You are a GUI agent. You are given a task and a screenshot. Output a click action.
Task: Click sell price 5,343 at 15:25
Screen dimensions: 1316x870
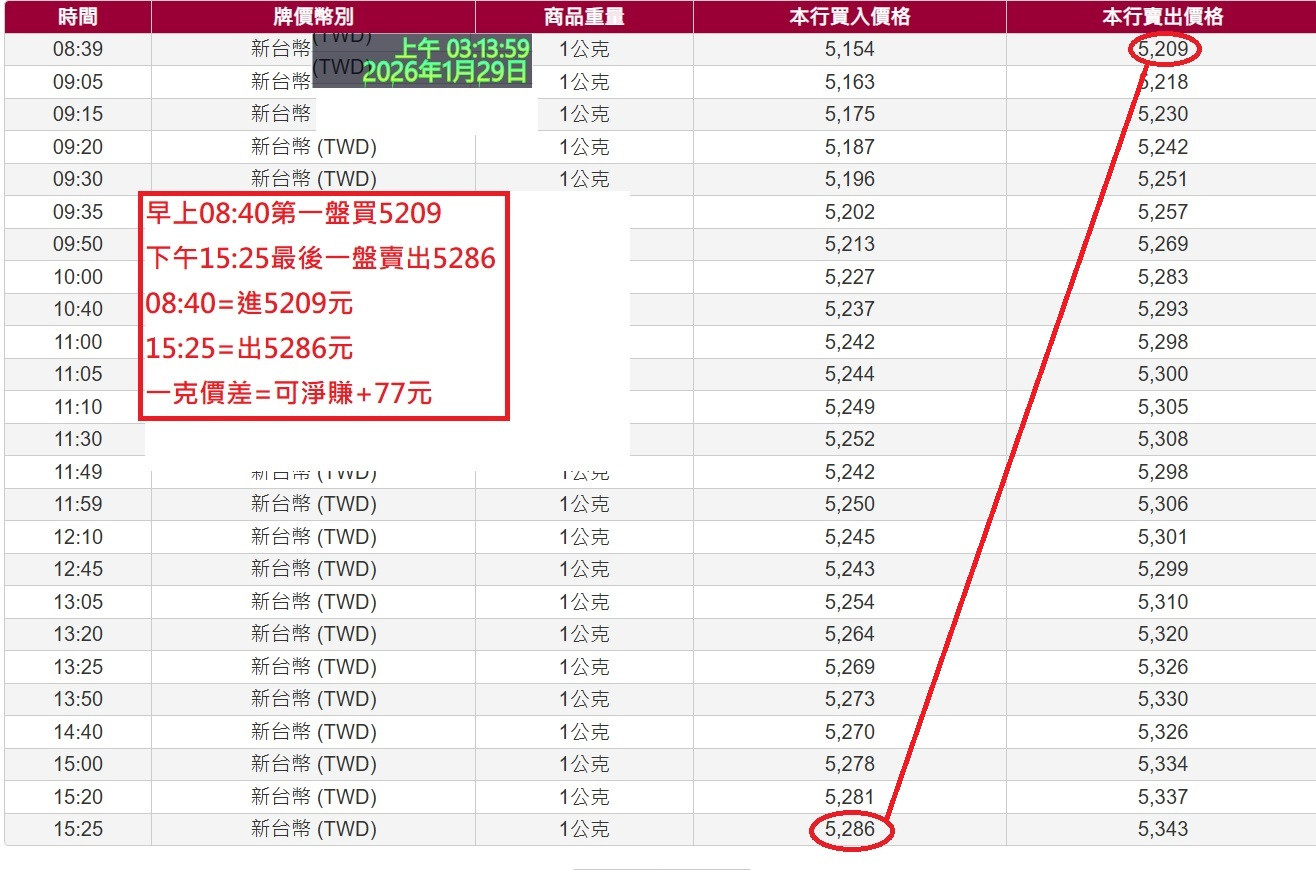click(1163, 829)
